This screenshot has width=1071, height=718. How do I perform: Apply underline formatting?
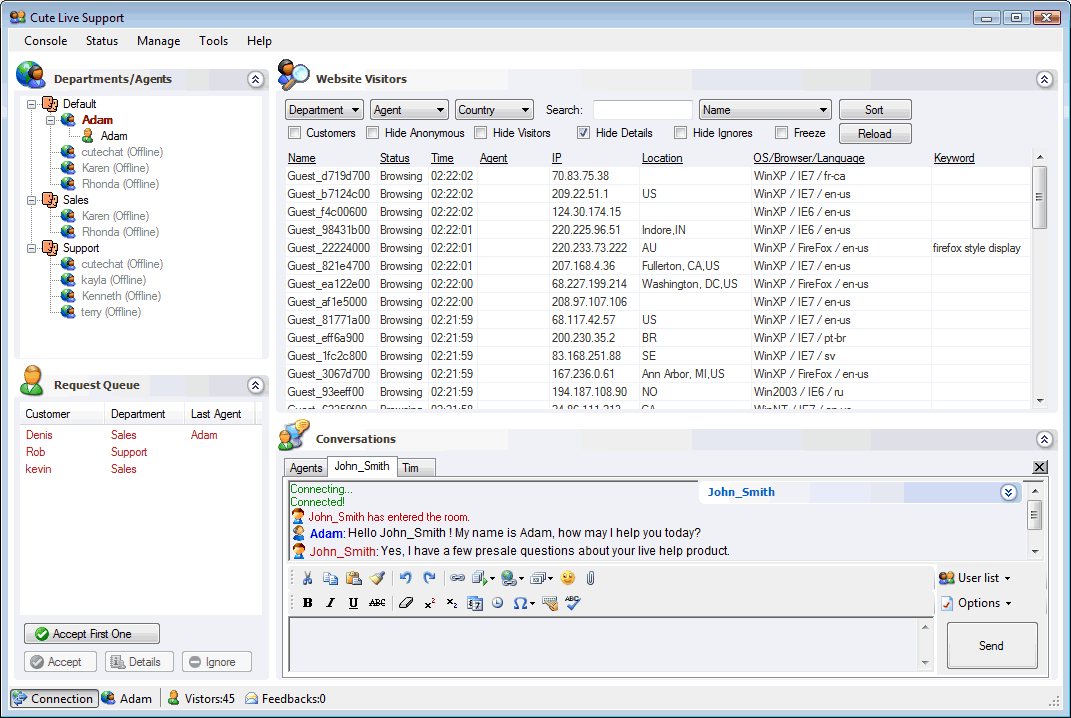353,603
